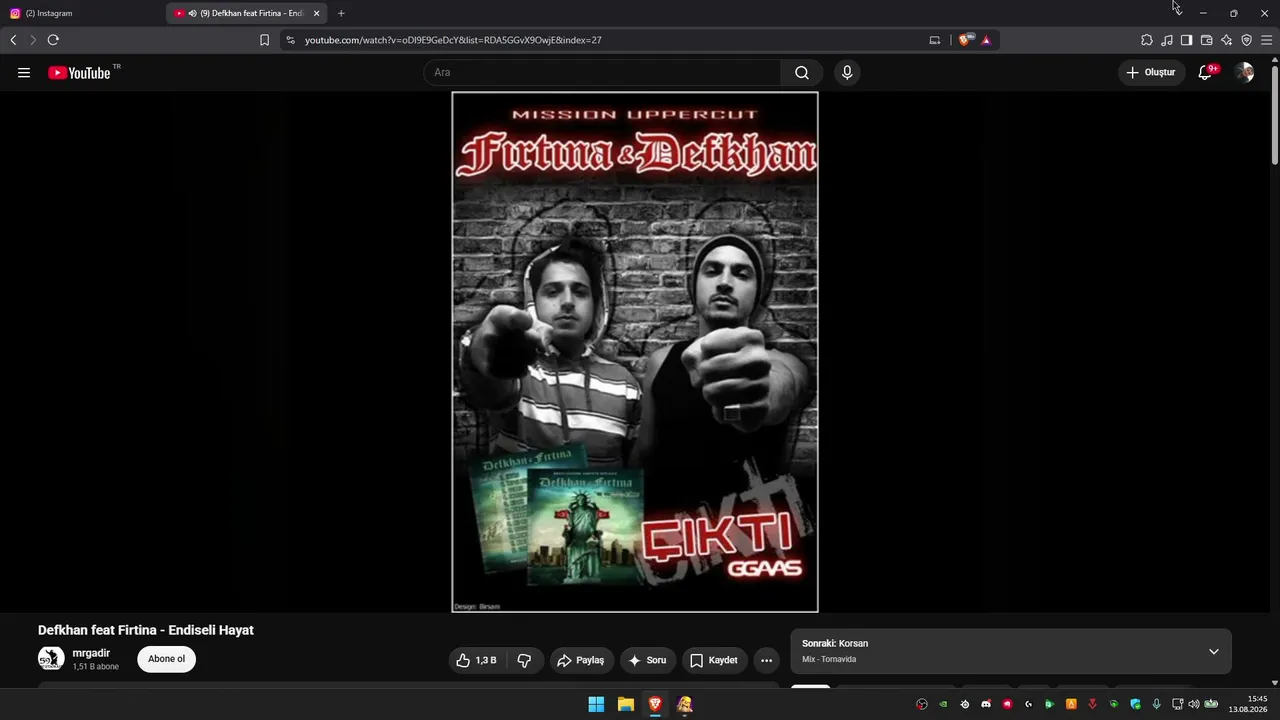
Task: Open the browser main menu
Action: pos(1266,40)
